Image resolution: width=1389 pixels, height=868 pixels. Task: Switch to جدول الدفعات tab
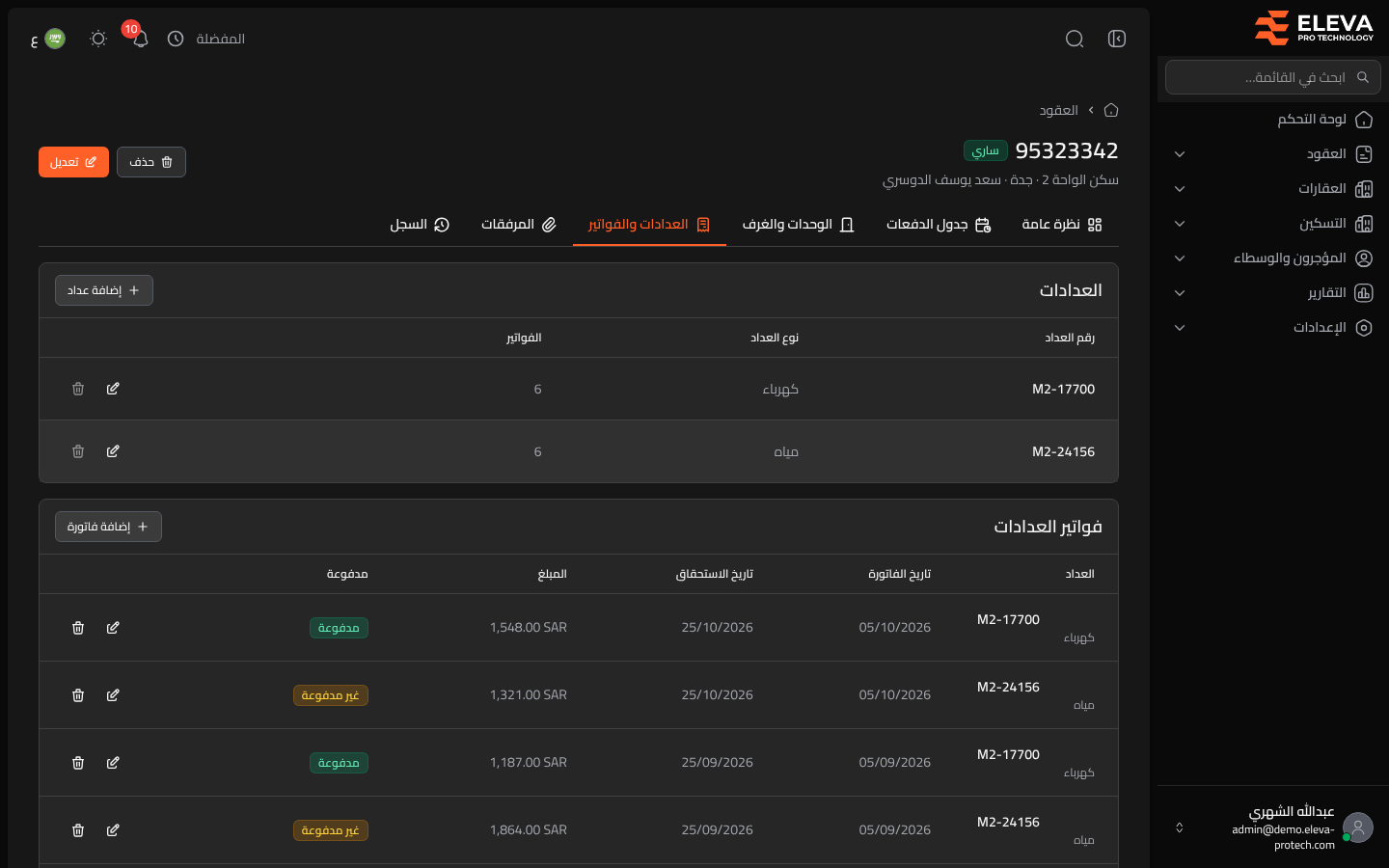[x=939, y=225]
